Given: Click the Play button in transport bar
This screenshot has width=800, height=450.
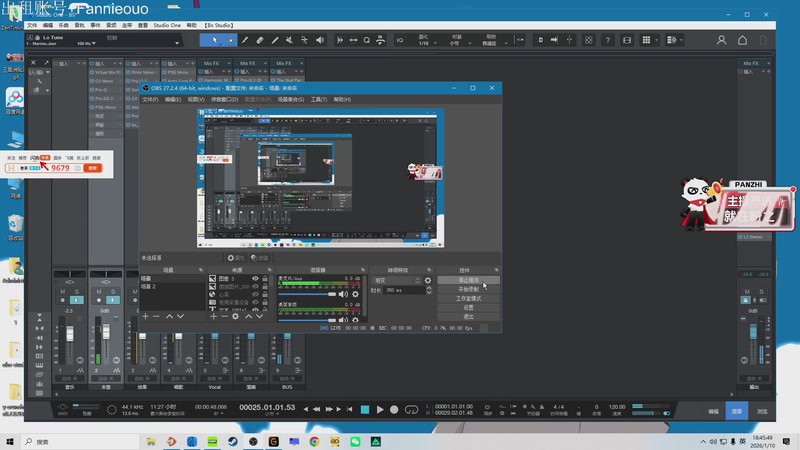Looking at the screenshot, I should click(x=380, y=409).
